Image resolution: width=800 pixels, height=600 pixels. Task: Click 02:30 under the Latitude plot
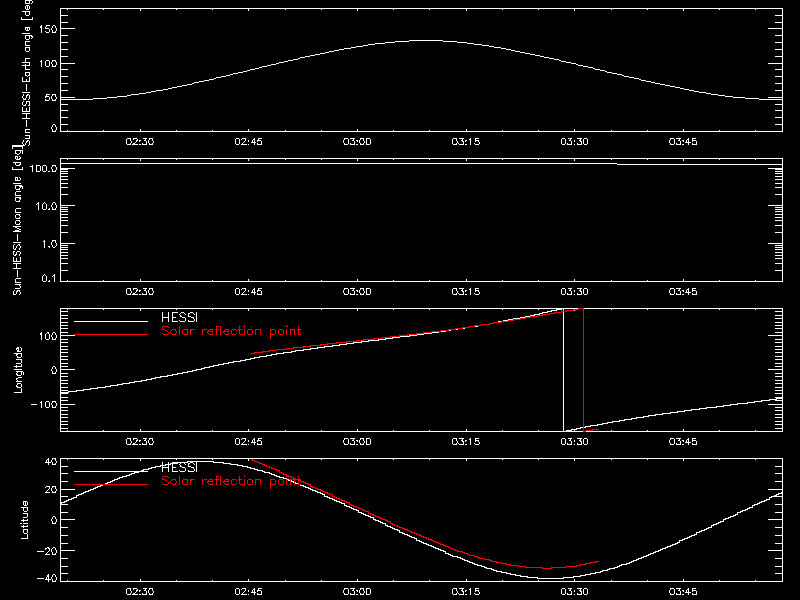click(x=140, y=591)
